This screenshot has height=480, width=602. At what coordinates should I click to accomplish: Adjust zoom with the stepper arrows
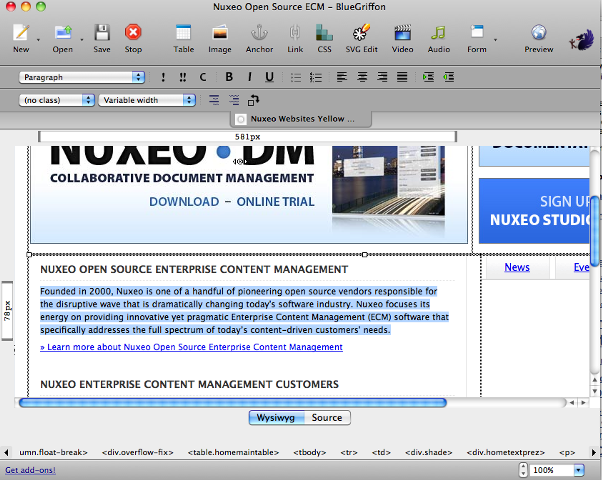(x=523, y=470)
